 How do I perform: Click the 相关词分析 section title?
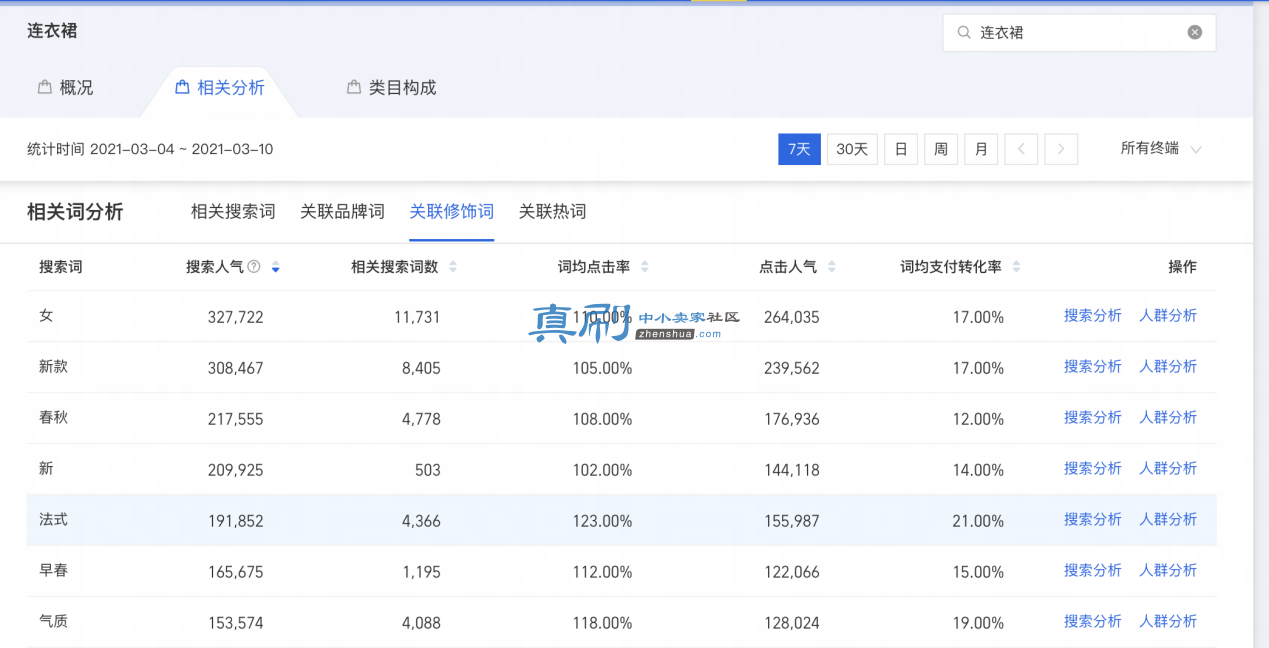[75, 212]
